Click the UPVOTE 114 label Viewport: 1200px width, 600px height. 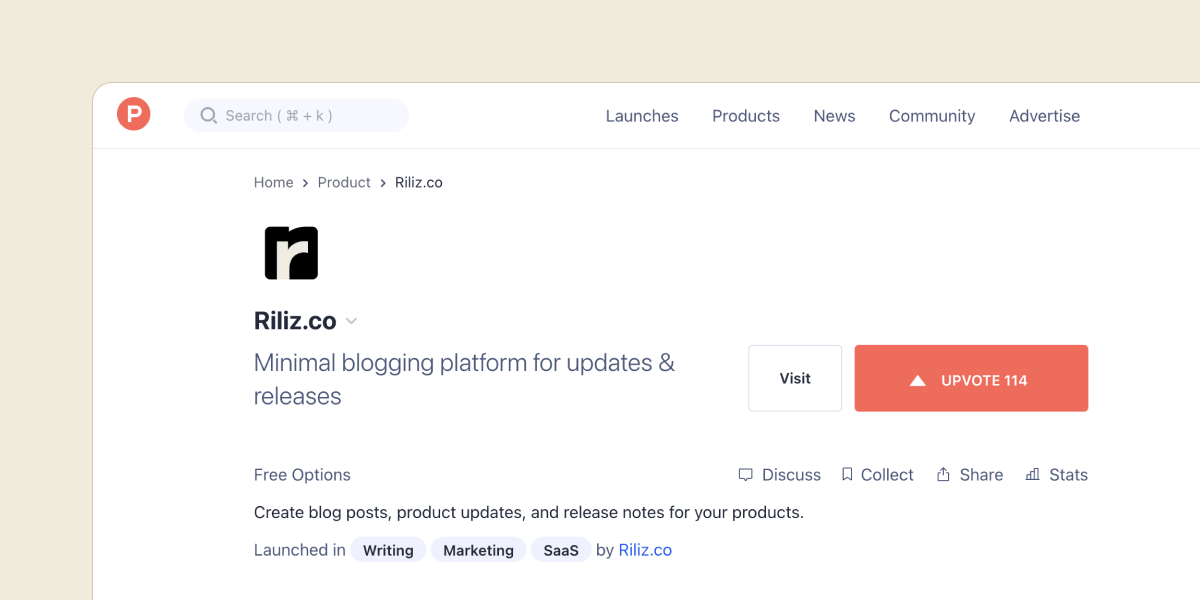[x=984, y=380]
